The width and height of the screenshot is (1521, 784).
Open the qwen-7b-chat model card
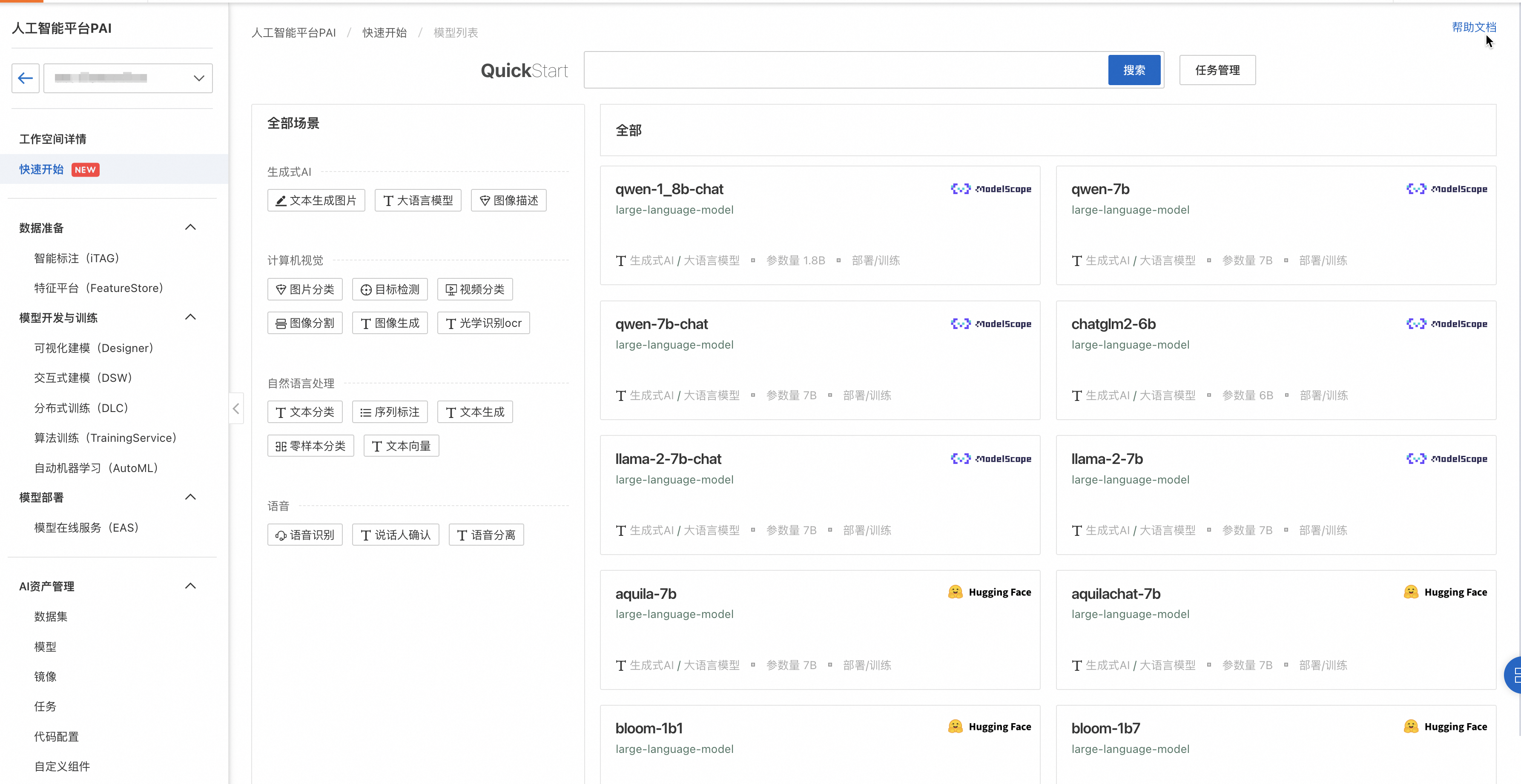[820, 361]
